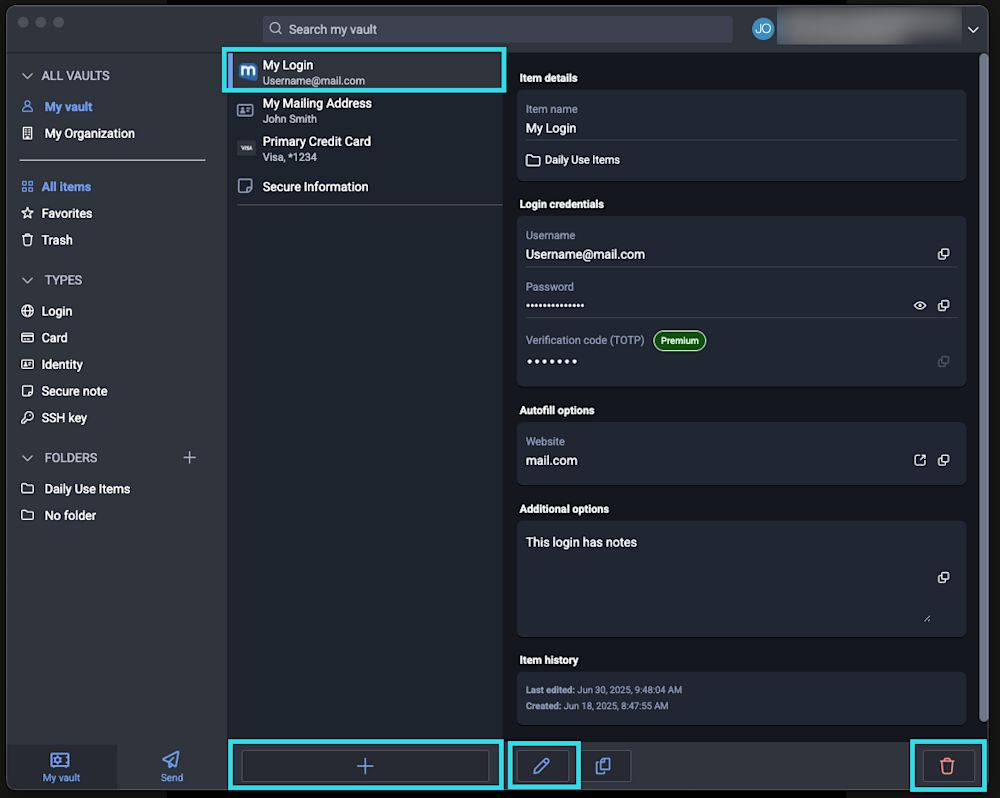The image size is (1000, 798).
Task: Click the notes resize handle
Action: tap(927, 618)
